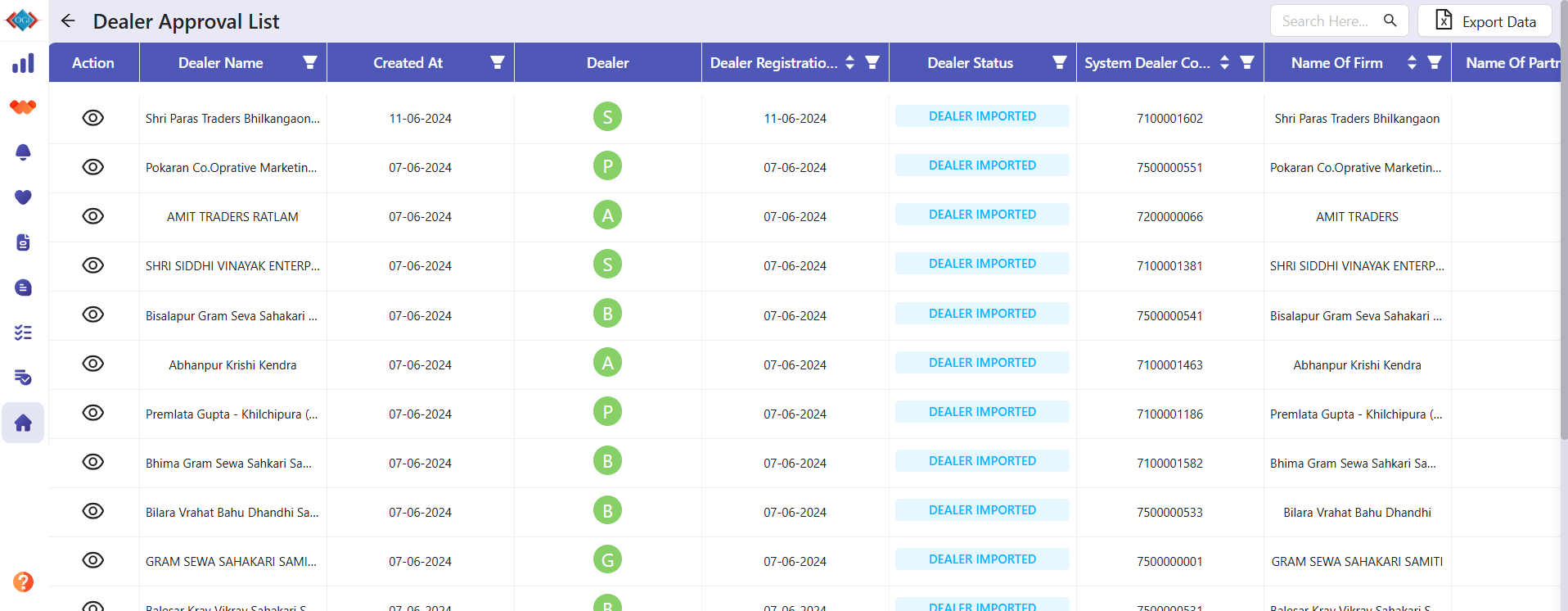This screenshot has height=611, width=1568.
Task: Open the checklist sidebar icon
Action: (x=23, y=333)
